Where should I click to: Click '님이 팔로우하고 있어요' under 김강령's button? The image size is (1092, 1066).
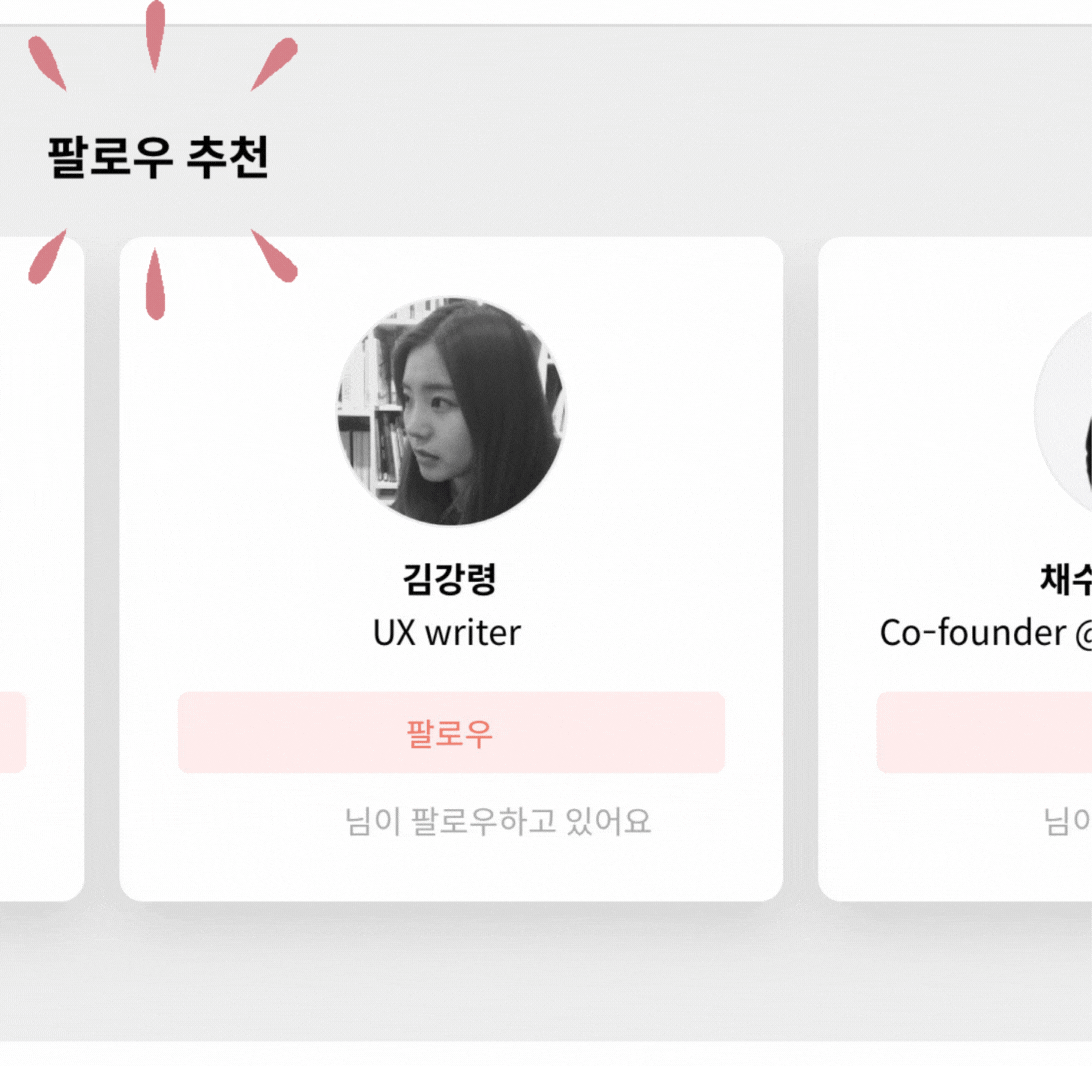point(498,821)
